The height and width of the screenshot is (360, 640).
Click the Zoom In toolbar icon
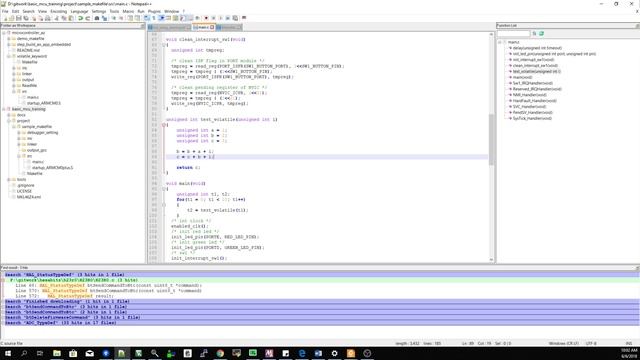113,18
